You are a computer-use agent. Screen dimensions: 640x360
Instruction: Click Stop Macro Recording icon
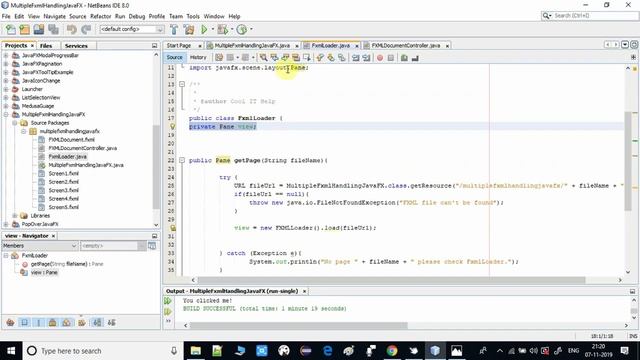pos(391,58)
